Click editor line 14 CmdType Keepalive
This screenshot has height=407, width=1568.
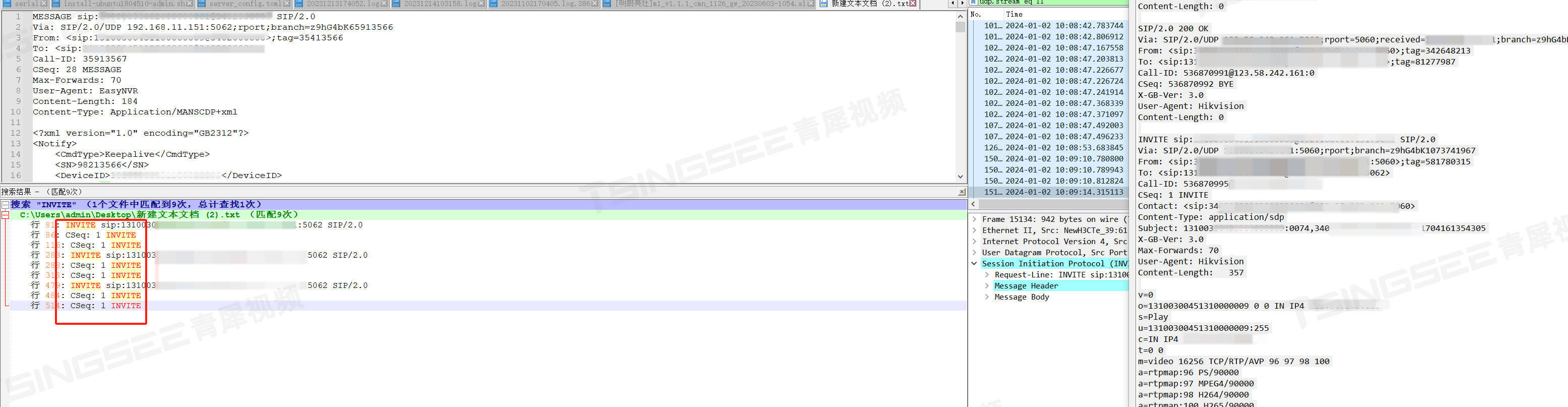(132, 154)
